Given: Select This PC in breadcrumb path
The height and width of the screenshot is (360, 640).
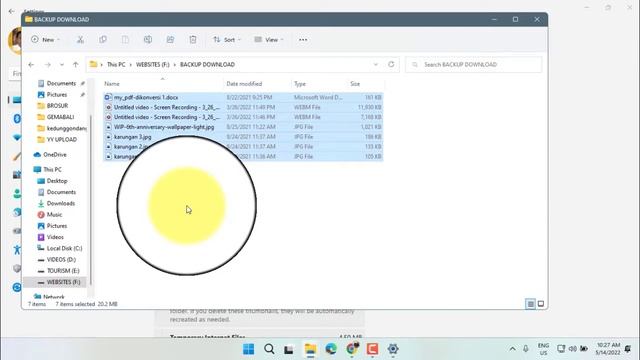Looking at the screenshot, I should (x=116, y=64).
